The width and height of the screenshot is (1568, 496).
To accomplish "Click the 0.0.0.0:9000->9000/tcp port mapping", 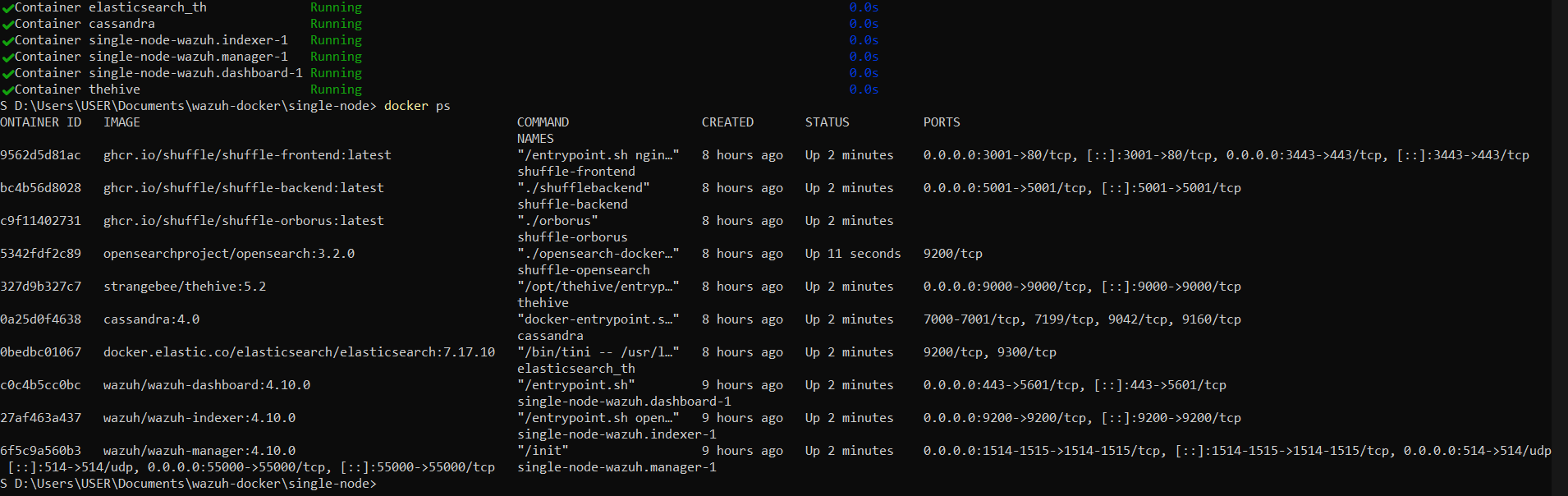I will click(1005, 287).
